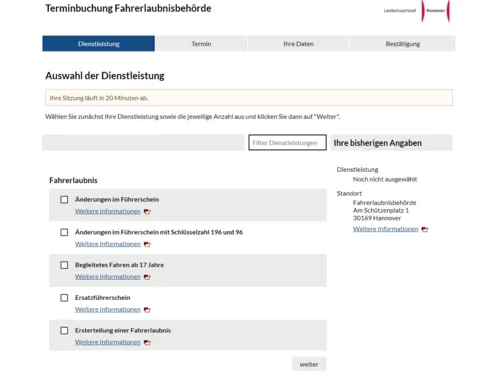Click the Ersterteilung einer Fahrerlaubnis label

pyautogui.click(x=123, y=330)
